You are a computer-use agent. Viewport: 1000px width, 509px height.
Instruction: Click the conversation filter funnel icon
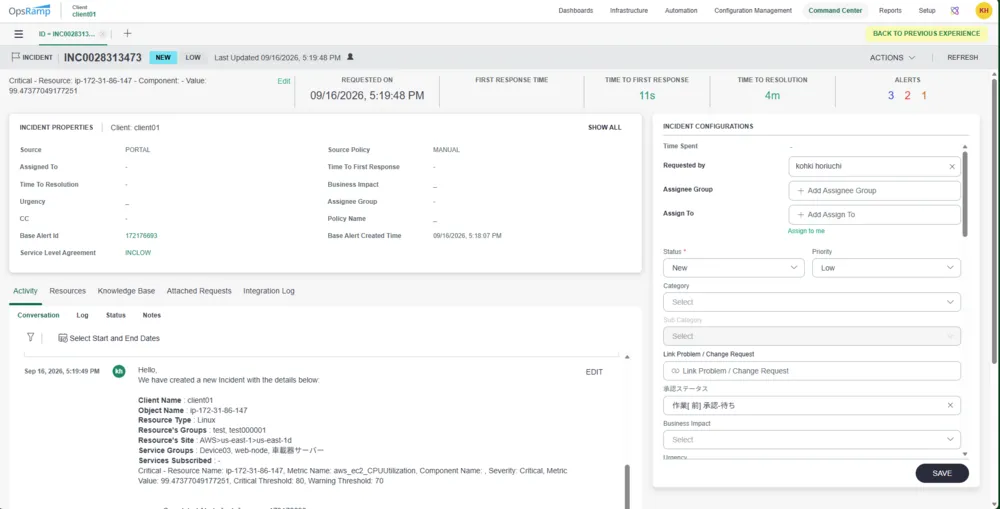point(30,337)
